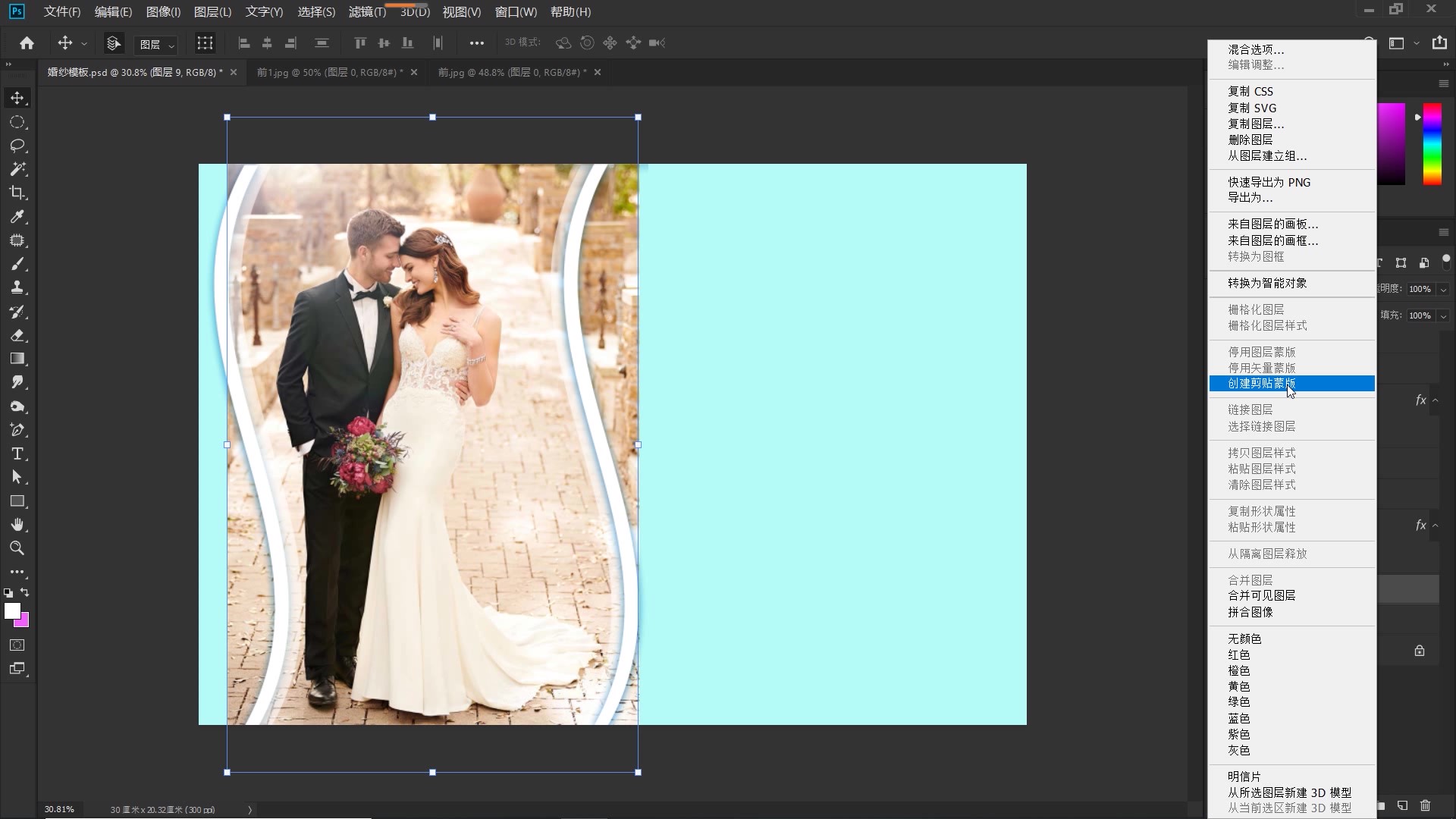This screenshot has width=1456, height=819.
Task: Click the foreground color swatch
Action: (14, 611)
